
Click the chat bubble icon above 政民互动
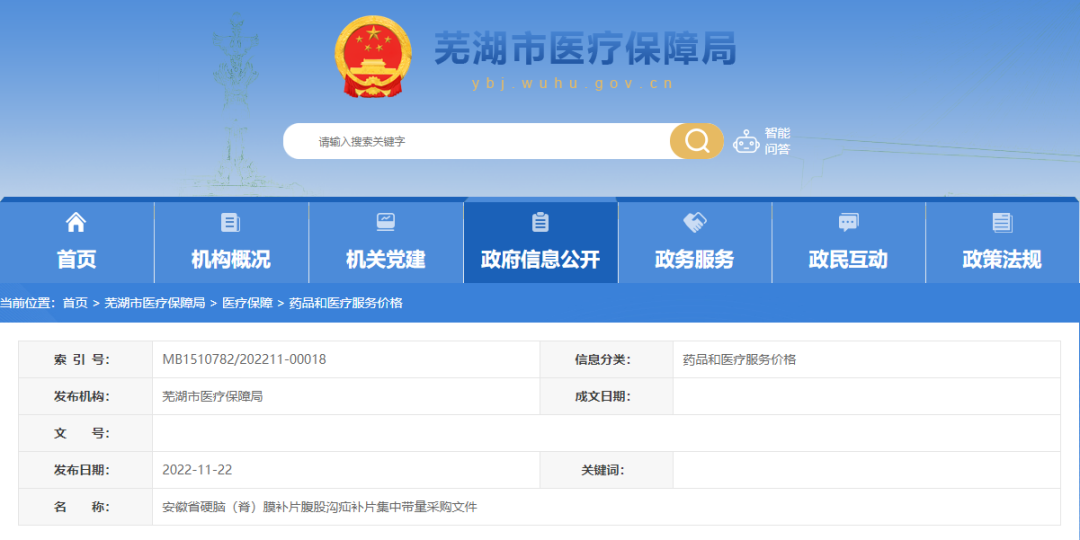848,222
